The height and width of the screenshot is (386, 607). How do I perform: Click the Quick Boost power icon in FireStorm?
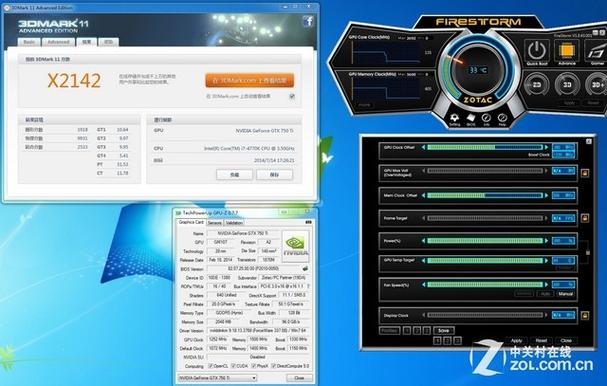(537, 50)
